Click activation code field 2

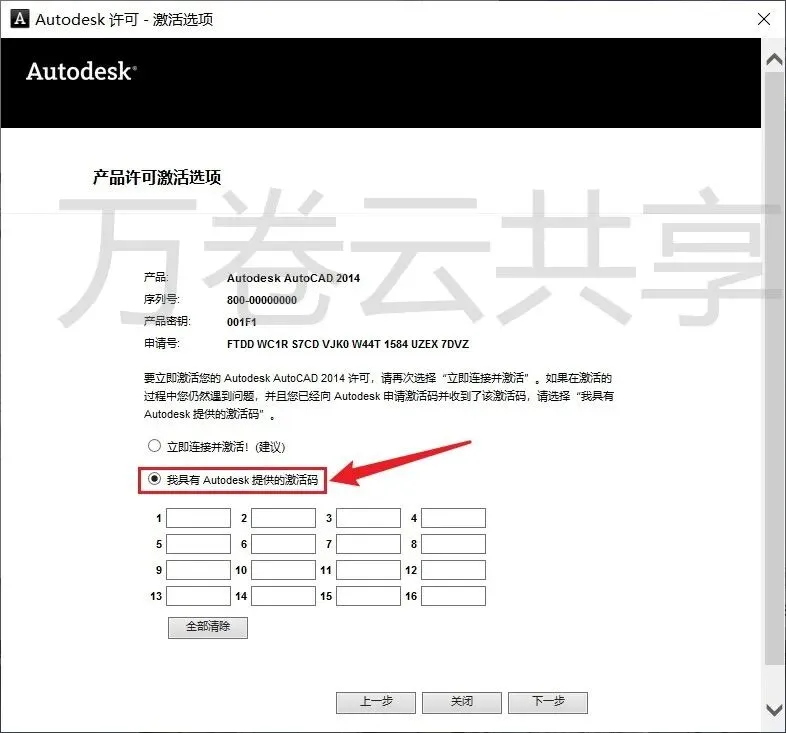tap(283, 518)
